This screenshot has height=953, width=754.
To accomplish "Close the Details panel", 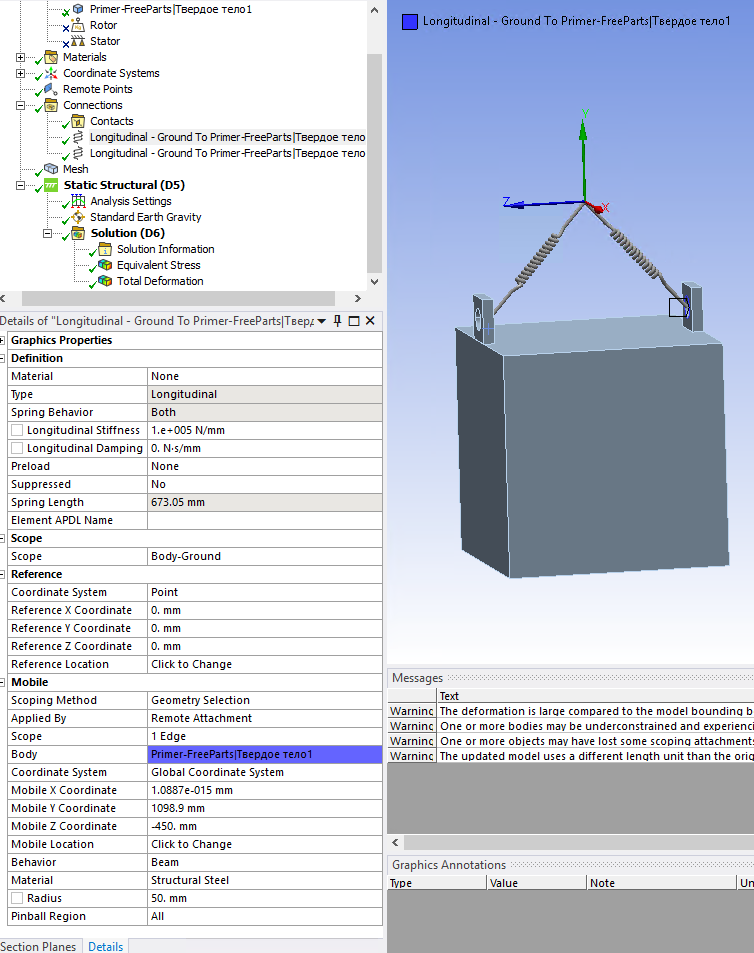I will (370, 321).
